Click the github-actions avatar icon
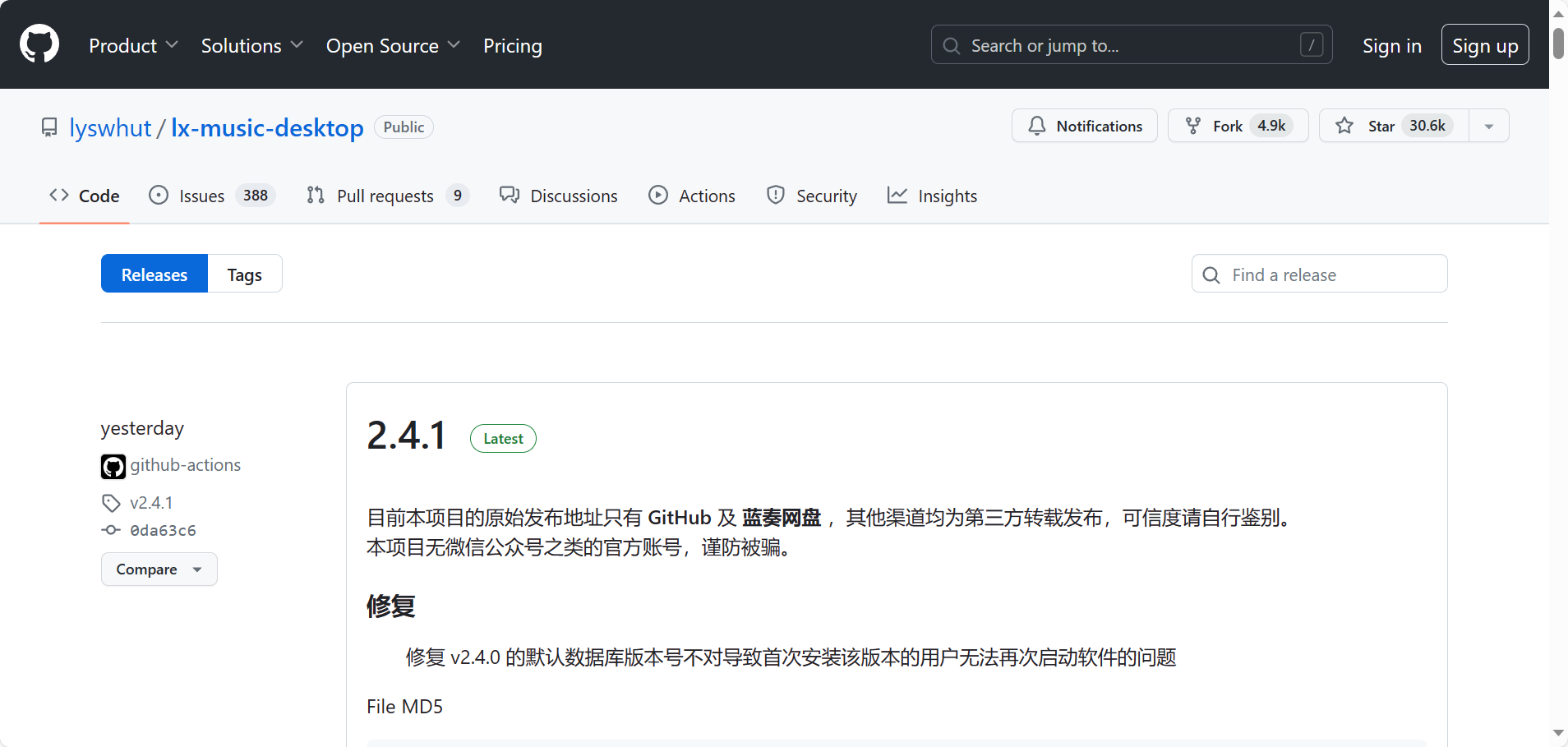Screen dimensions: 1568x747 [113, 466]
